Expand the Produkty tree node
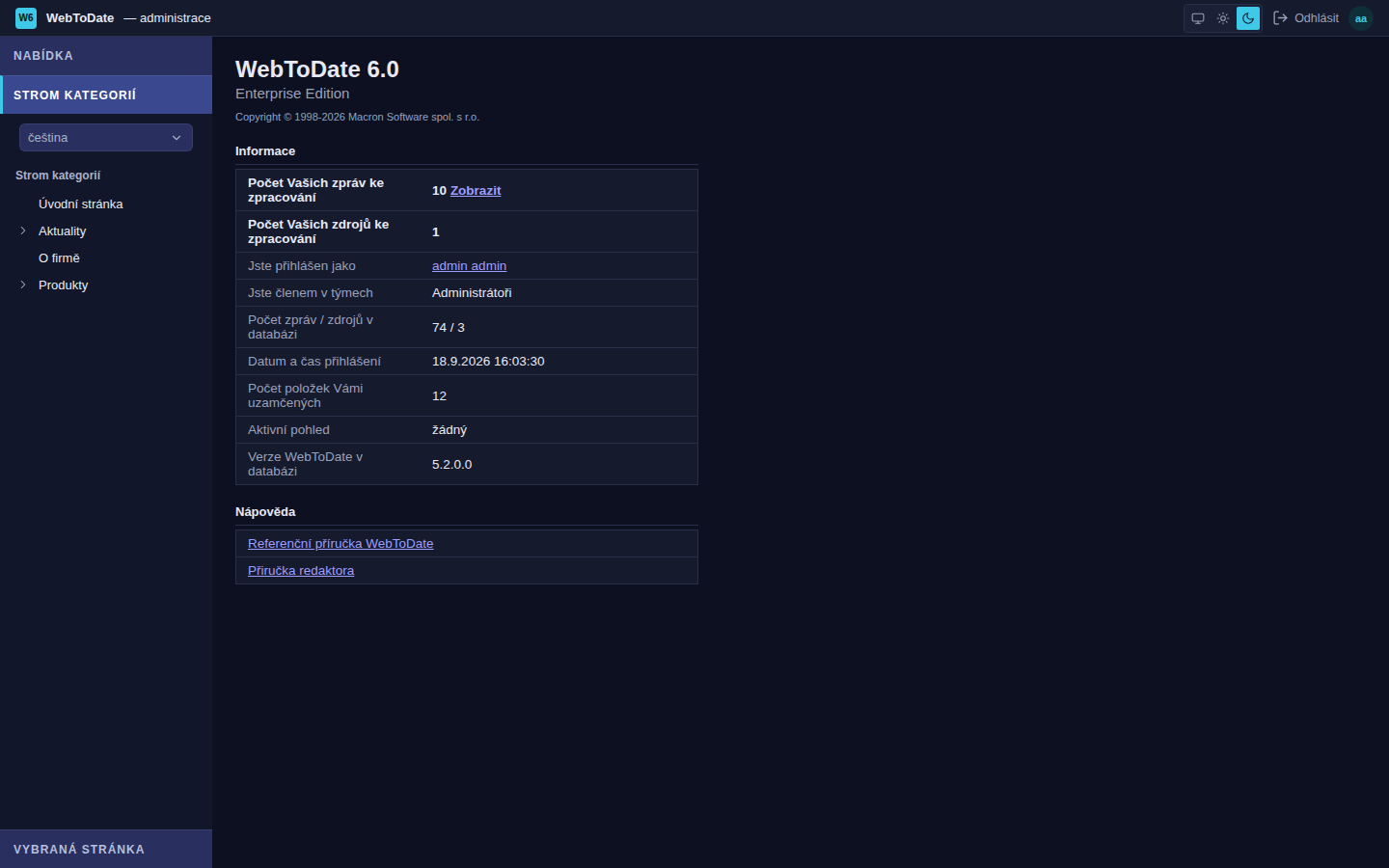 23,285
